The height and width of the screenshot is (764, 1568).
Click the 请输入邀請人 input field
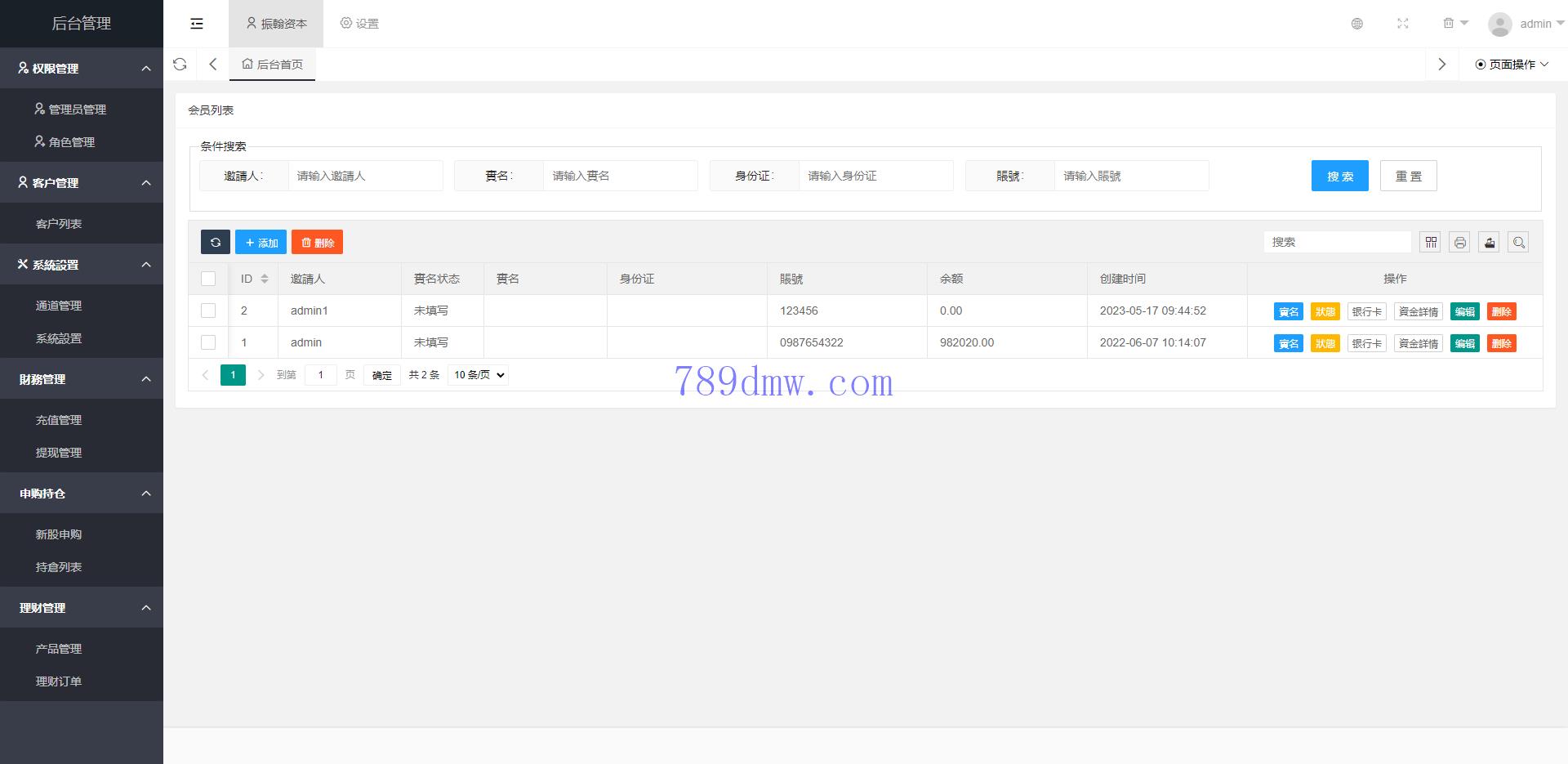[365, 176]
